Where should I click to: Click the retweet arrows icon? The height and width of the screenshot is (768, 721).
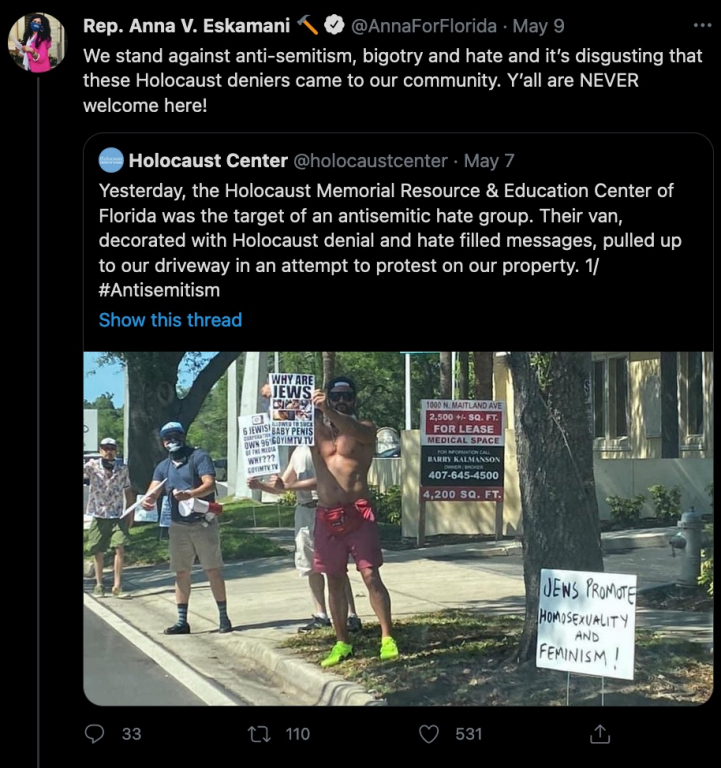(x=259, y=734)
